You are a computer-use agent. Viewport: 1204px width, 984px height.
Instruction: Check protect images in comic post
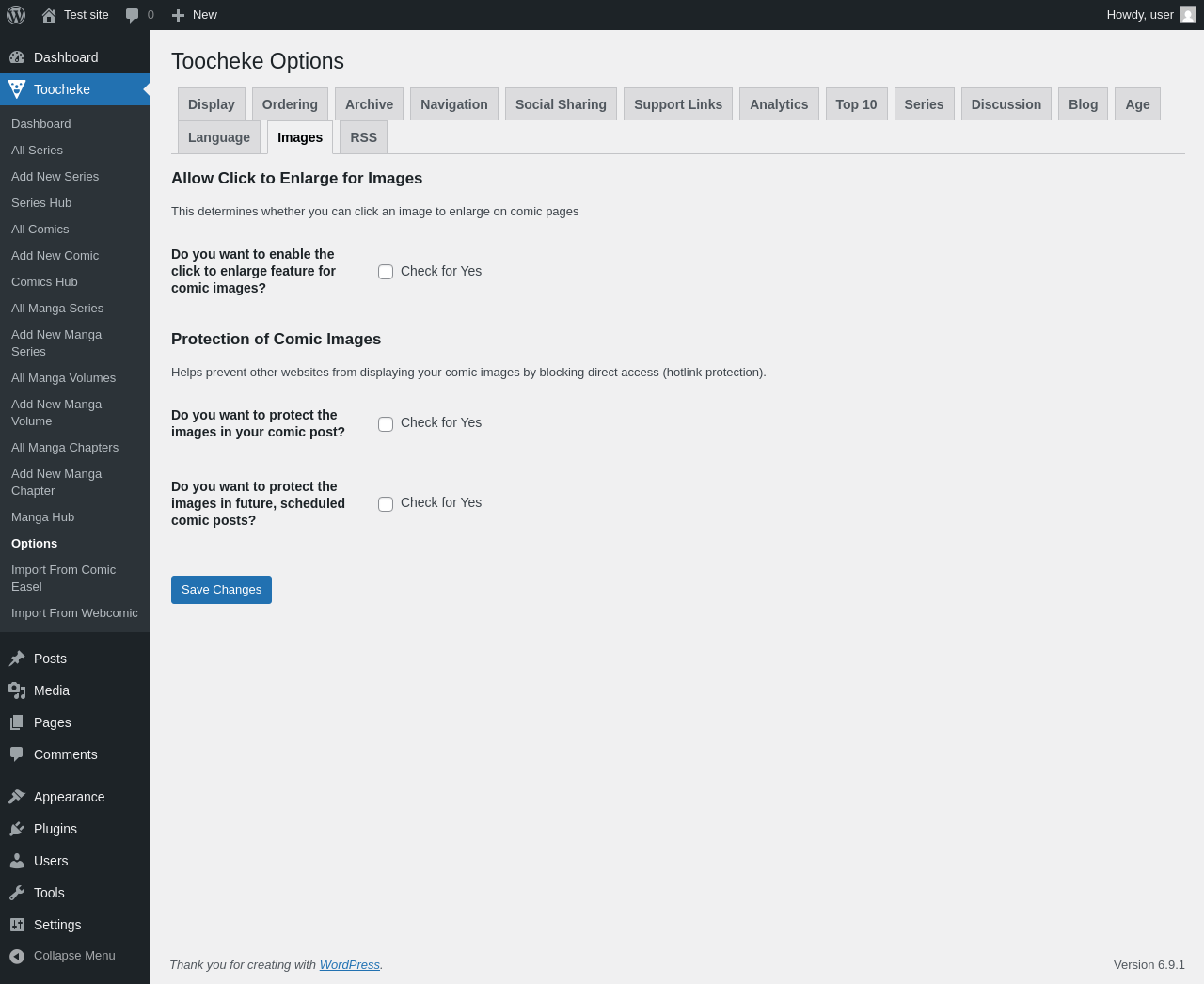click(x=386, y=424)
